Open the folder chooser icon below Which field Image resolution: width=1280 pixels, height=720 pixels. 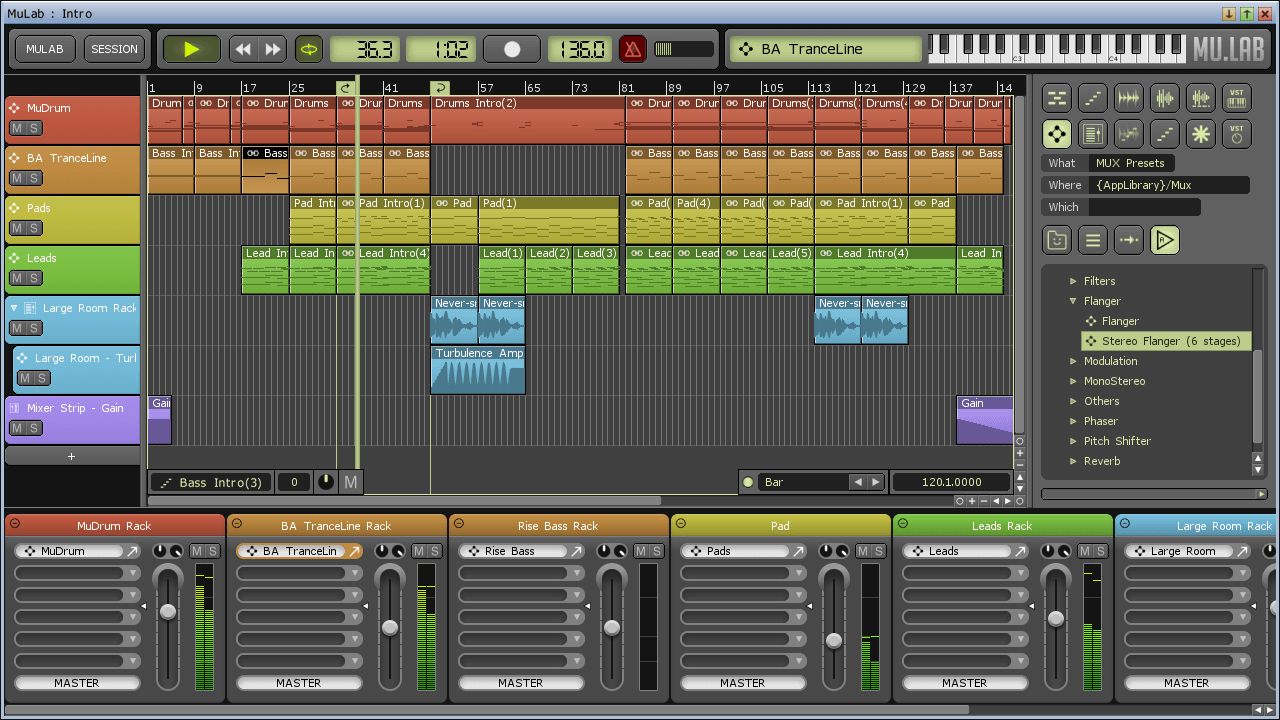1056,240
